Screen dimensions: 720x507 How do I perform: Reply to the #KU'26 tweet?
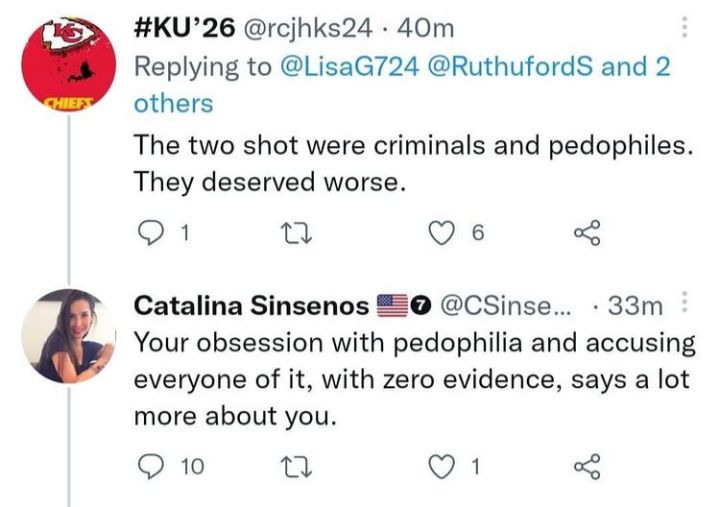click(148, 234)
